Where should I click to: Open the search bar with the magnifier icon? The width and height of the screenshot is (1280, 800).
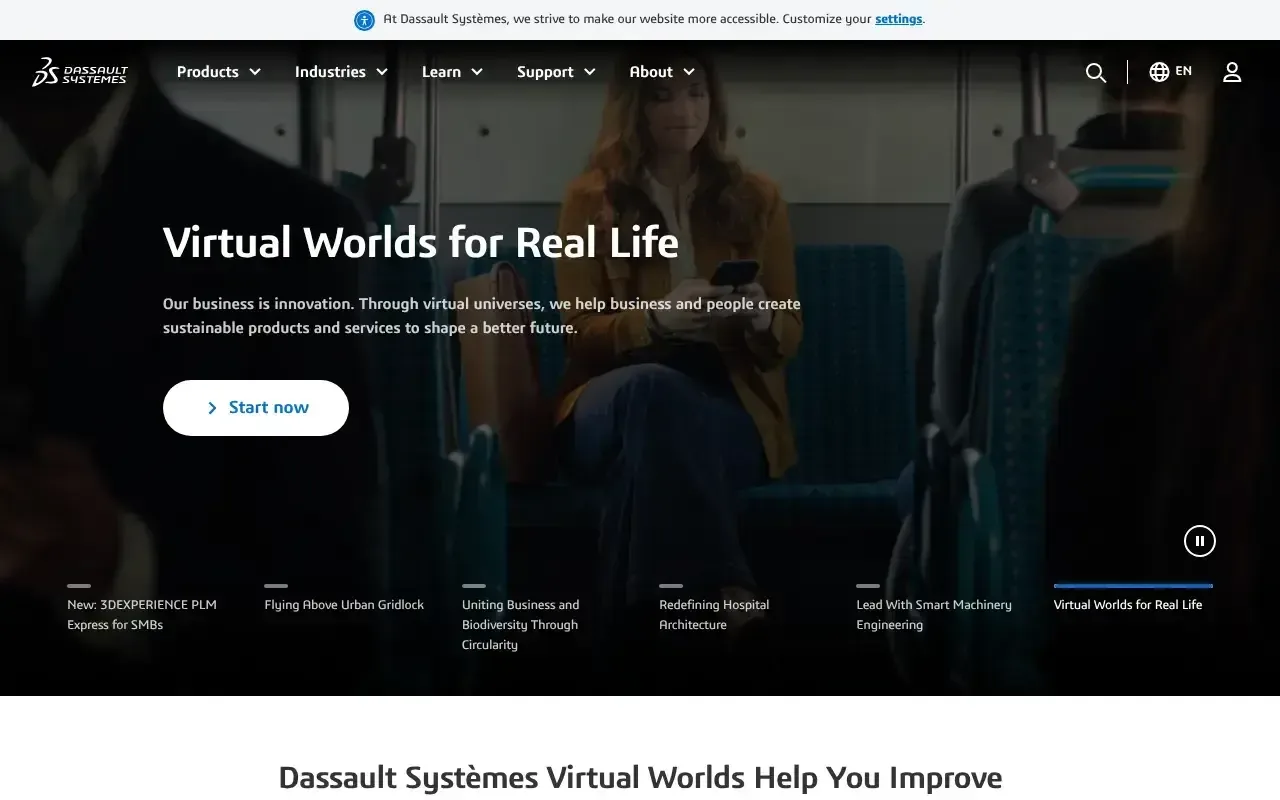1095,71
